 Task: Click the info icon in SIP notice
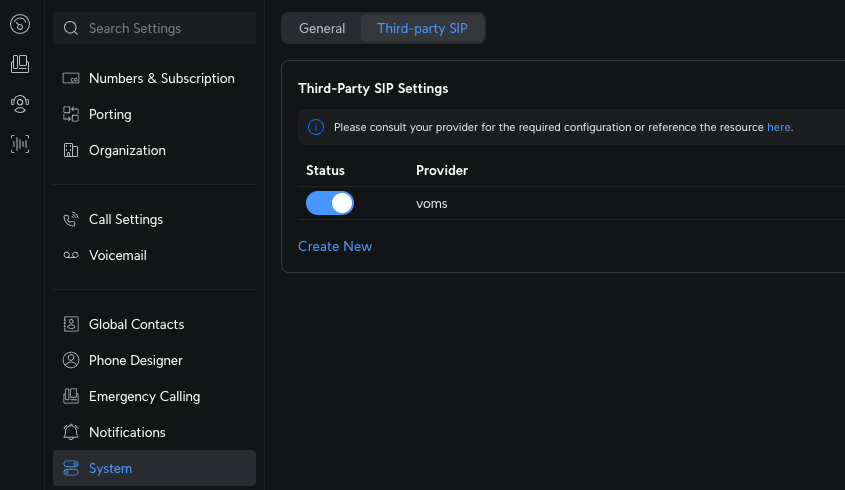316,127
